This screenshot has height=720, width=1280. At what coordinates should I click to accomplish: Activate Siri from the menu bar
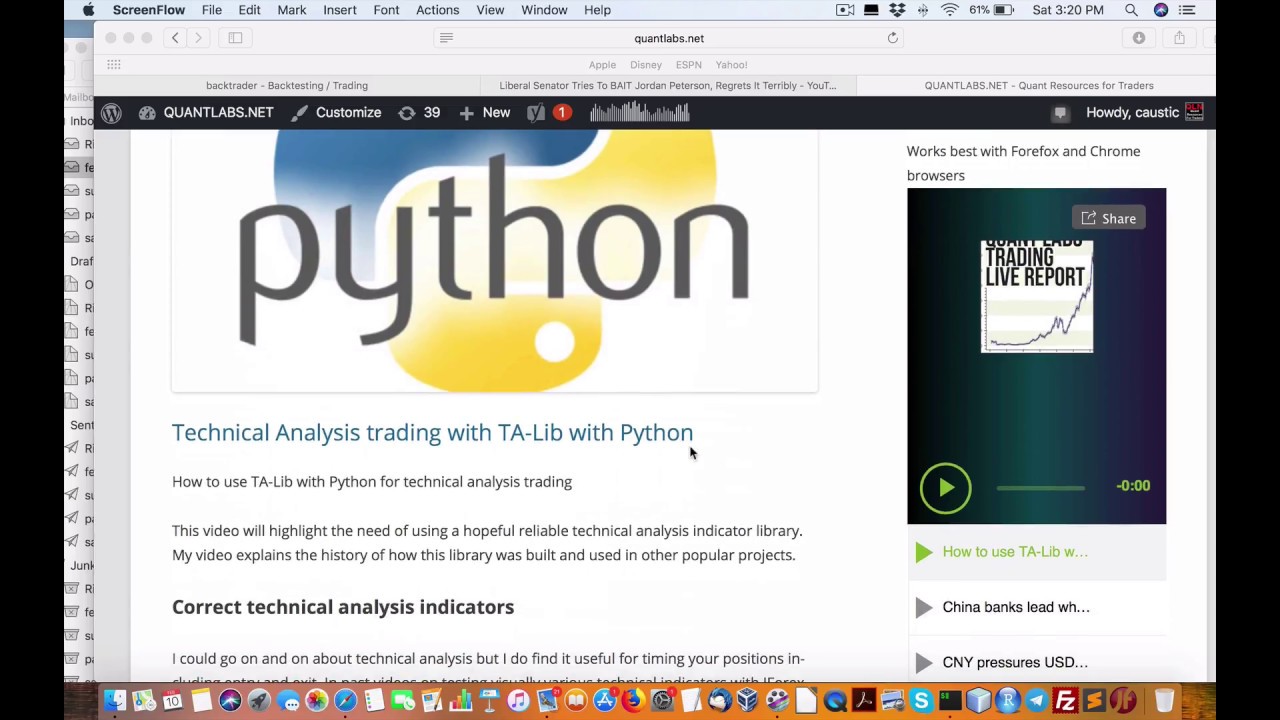1161,10
